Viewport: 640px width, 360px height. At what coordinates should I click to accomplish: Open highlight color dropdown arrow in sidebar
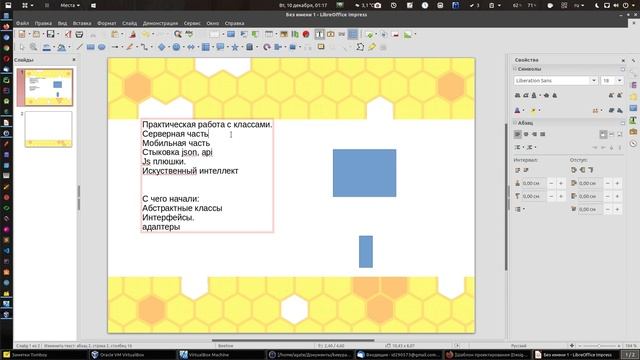[x=539, y=111]
